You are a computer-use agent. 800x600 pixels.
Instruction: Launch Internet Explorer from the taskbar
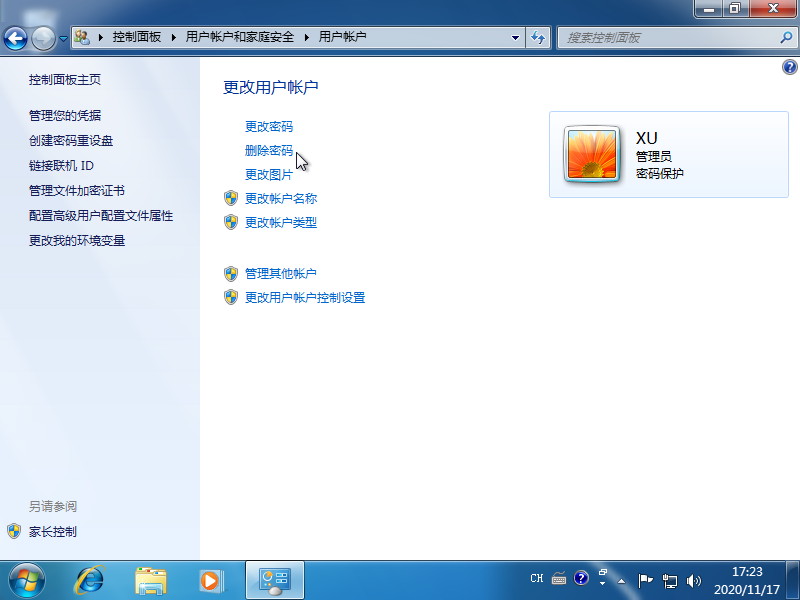click(x=89, y=580)
